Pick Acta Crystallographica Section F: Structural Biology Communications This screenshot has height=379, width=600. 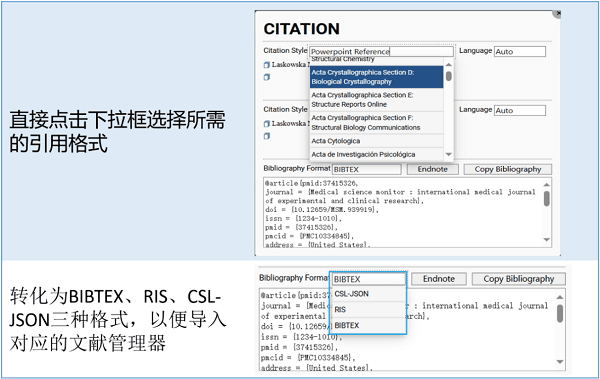tap(377, 123)
